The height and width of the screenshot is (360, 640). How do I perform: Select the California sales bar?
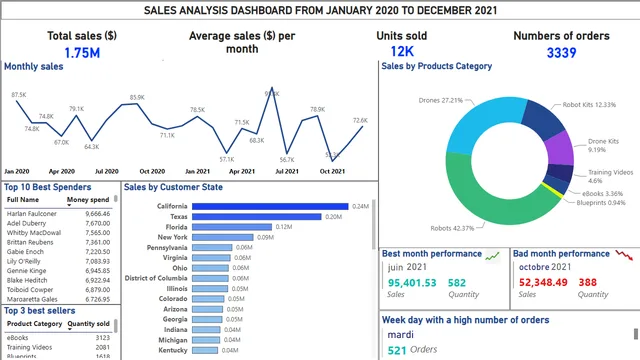[270, 207]
